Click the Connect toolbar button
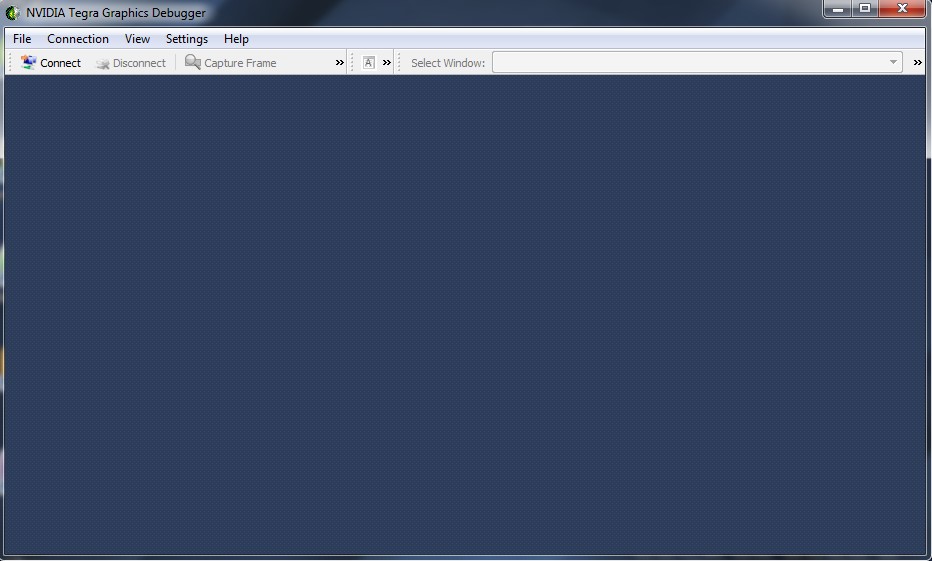Screen dimensions: 932x561 point(51,62)
